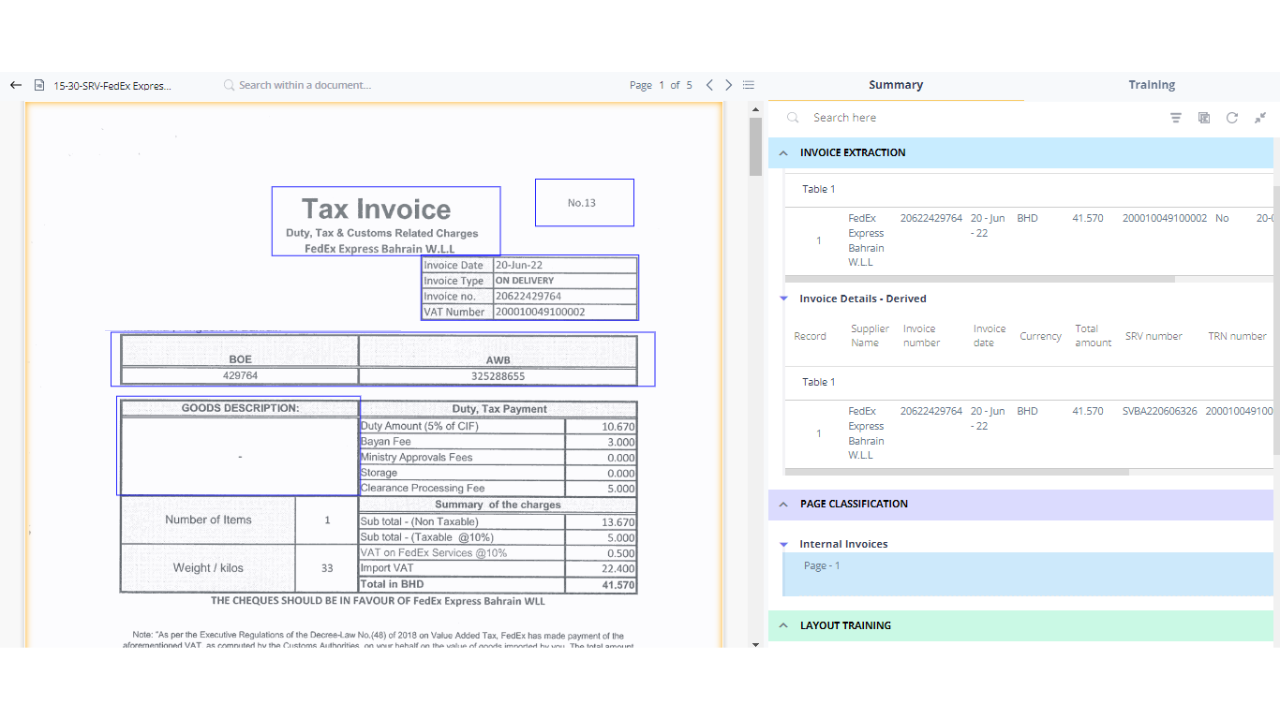1280x720 pixels.
Task: Click TRN number column header
Action: pyautogui.click(x=1237, y=337)
